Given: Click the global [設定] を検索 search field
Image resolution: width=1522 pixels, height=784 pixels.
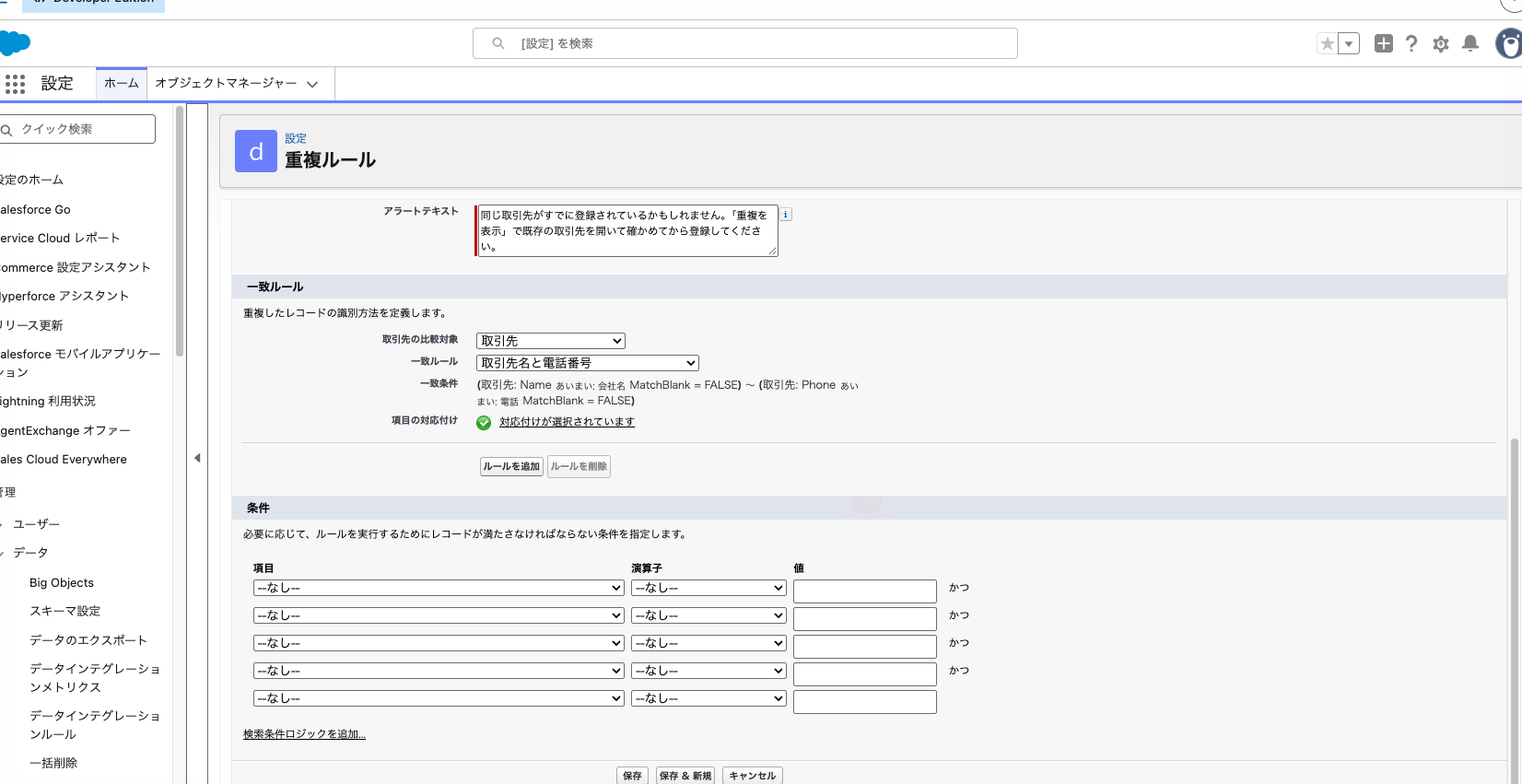Looking at the screenshot, I should (744, 43).
